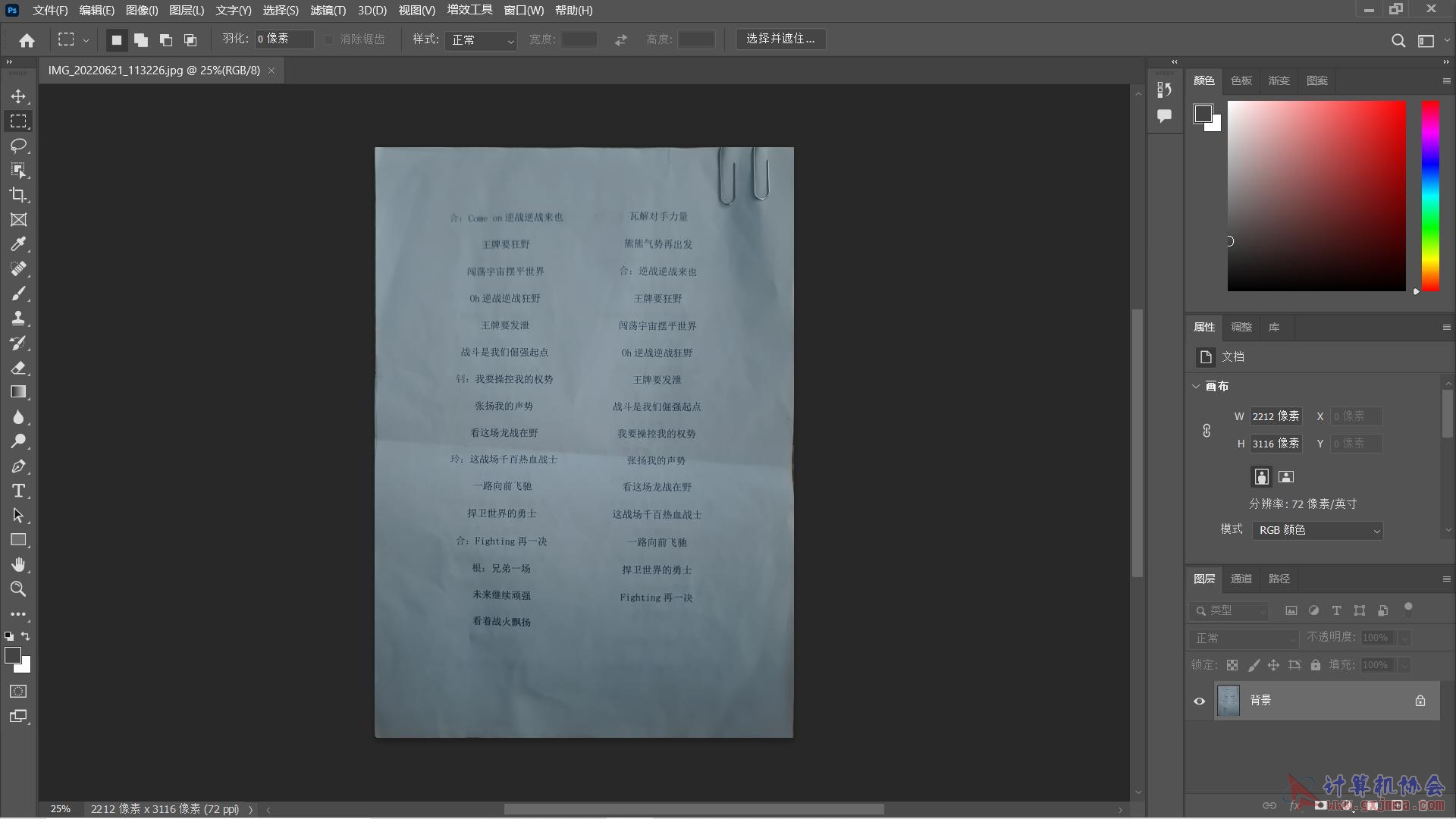Switch to the 通道 tab
The height and width of the screenshot is (819, 1456).
click(1241, 579)
